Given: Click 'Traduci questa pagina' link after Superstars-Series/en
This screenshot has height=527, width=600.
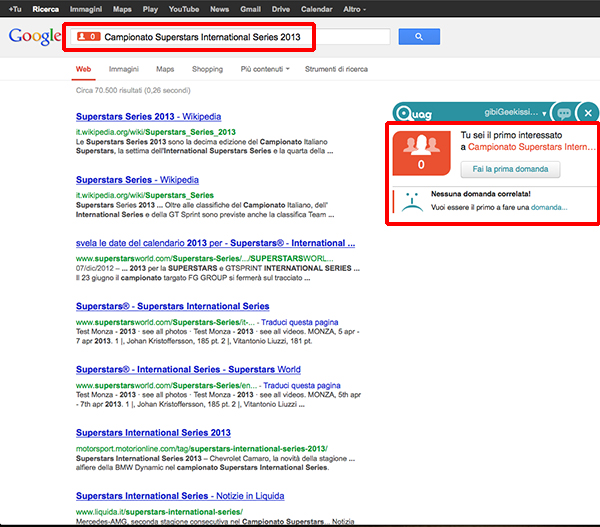Looking at the screenshot, I should 302,385.
